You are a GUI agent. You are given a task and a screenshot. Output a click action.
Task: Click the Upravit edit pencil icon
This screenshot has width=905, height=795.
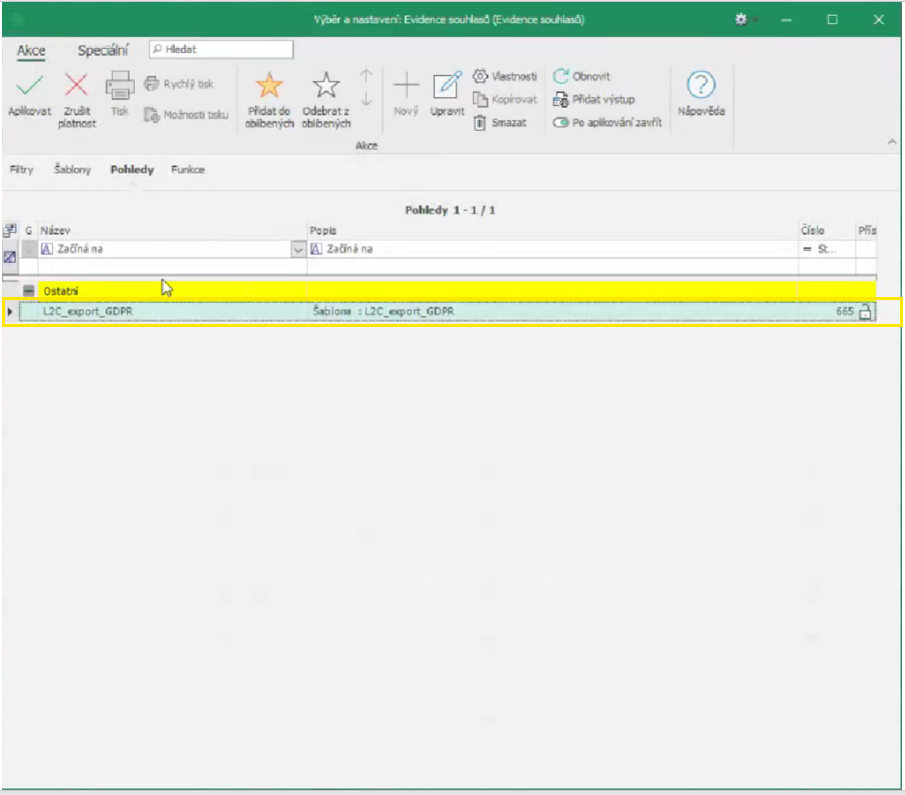click(447, 87)
